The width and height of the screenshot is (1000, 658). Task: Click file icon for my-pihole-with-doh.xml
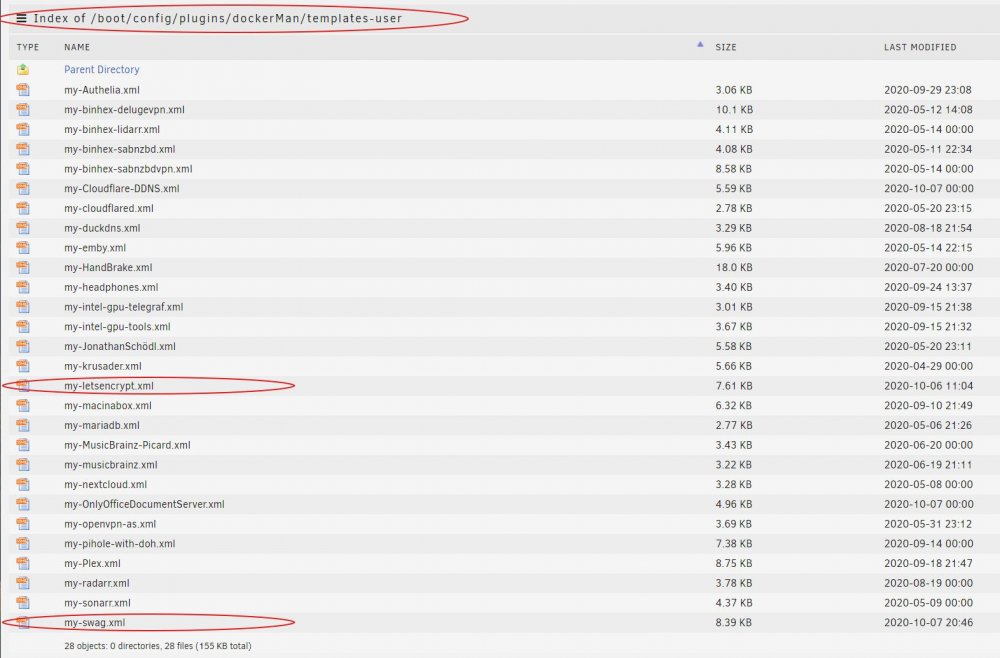coord(23,544)
